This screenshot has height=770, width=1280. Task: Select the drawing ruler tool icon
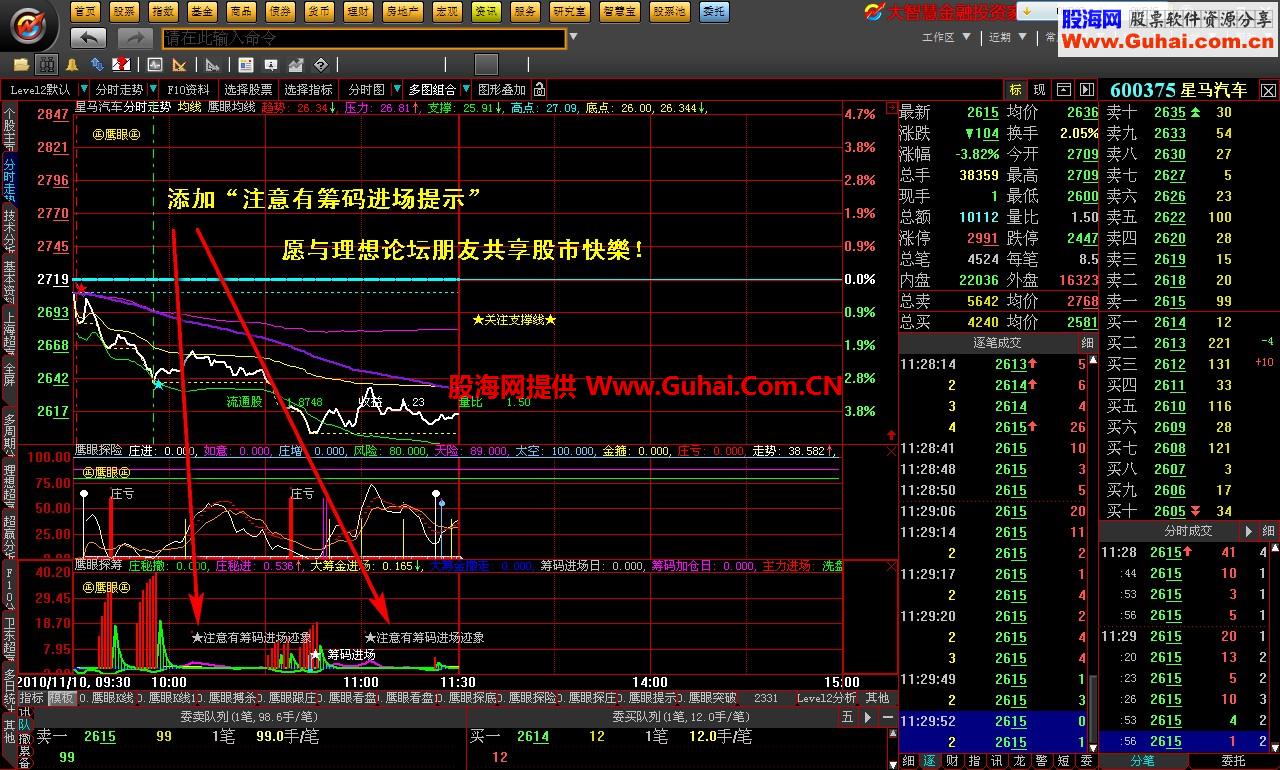point(180,65)
